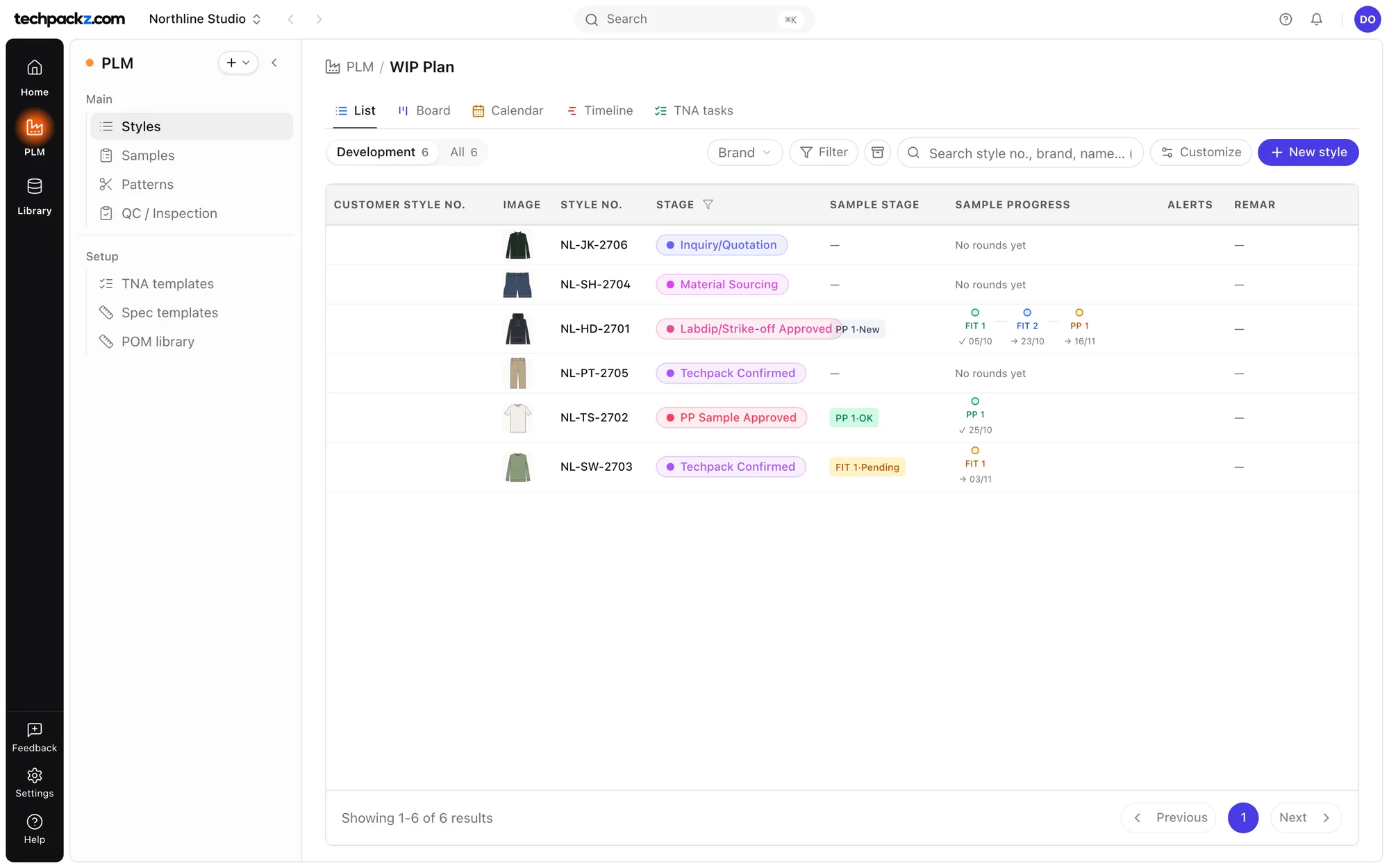Click the PP 1·OK sample stage badge

854,417
